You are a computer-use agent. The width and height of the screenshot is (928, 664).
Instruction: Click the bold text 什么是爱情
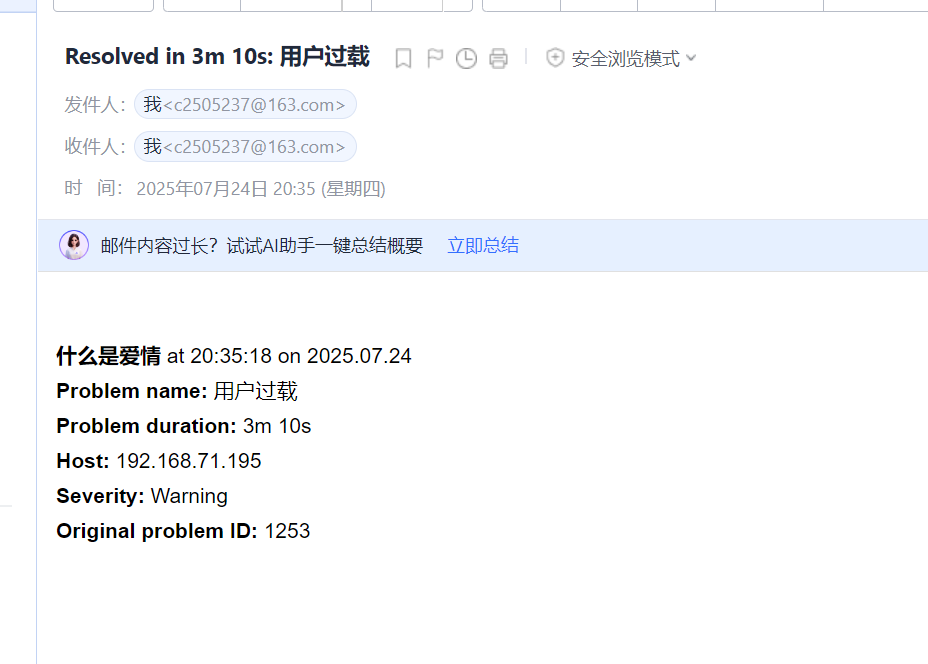point(108,356)
